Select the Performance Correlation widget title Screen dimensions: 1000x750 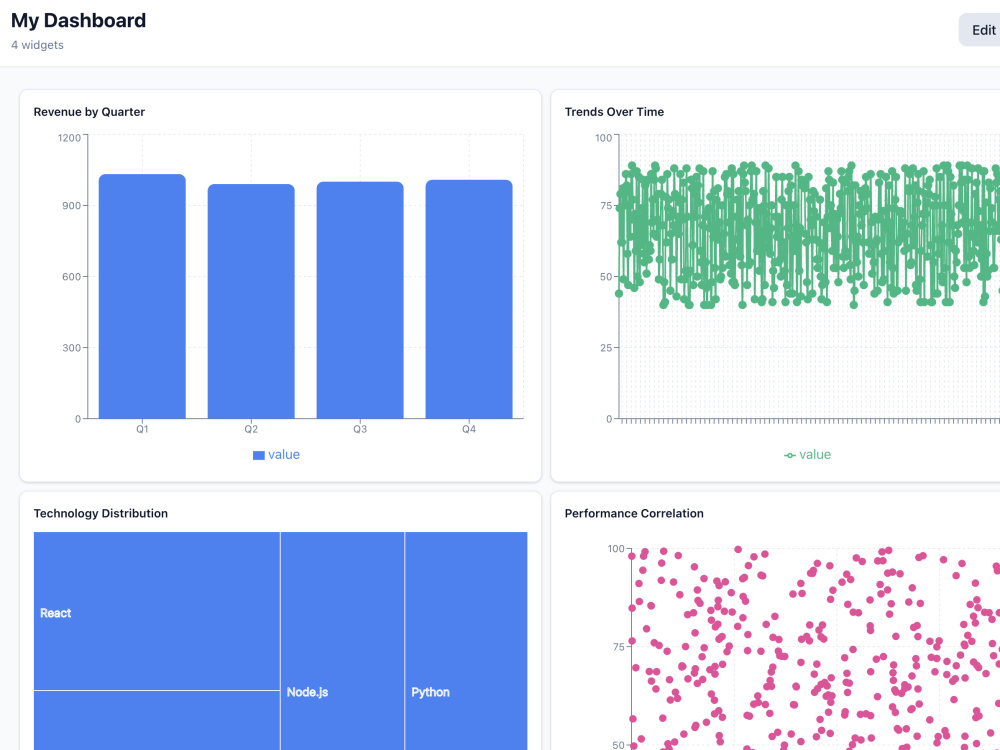pos(634,513)
